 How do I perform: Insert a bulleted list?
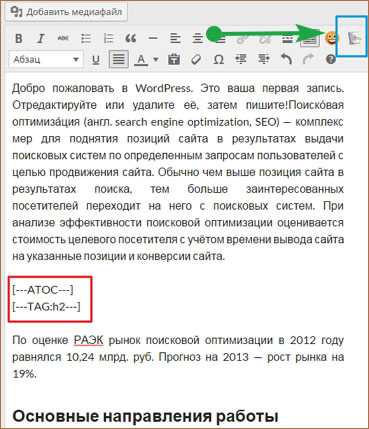point(86,38)
